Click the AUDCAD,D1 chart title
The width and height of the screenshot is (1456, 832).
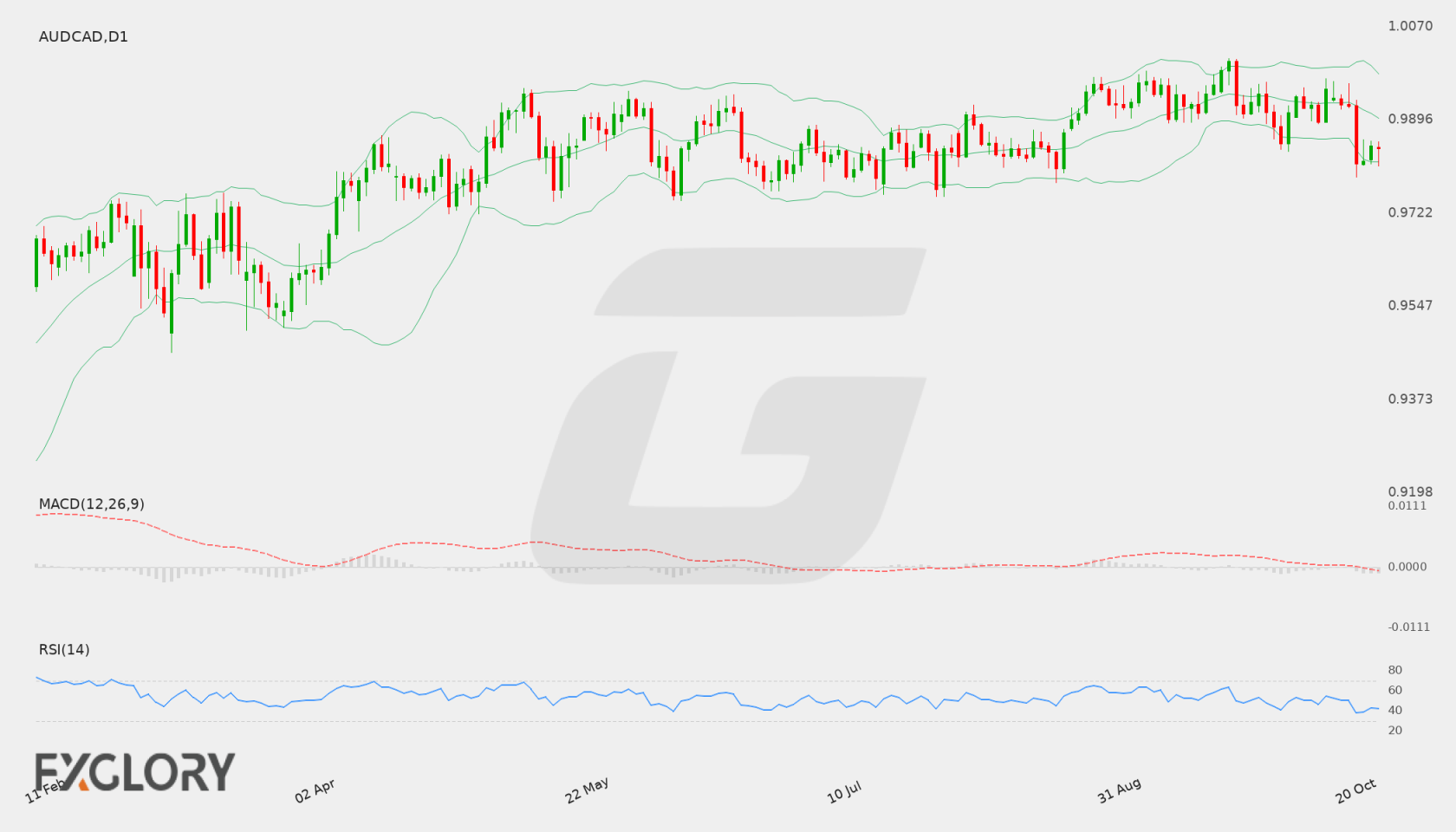click(x=83, y=36)
